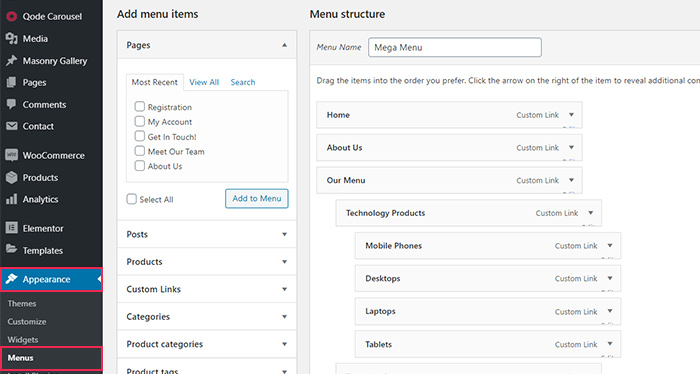Screen dimensions: 700x374
Task: Click the Qode Carousel sidebar icon
Action: (x=12, y=17)
